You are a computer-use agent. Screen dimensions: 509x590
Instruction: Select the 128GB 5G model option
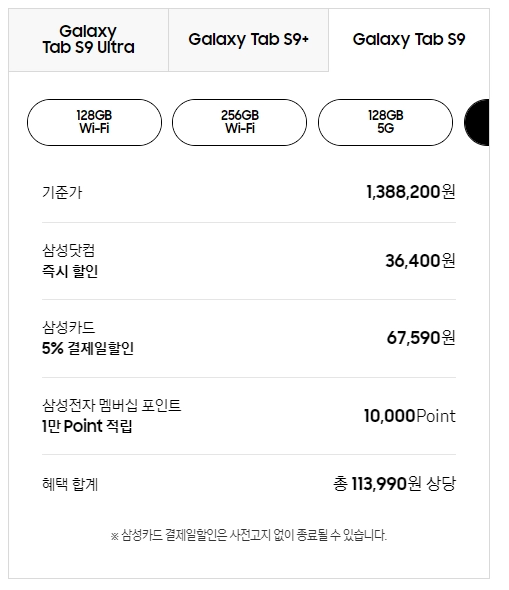pyautogui.click(x=385, y=122)
